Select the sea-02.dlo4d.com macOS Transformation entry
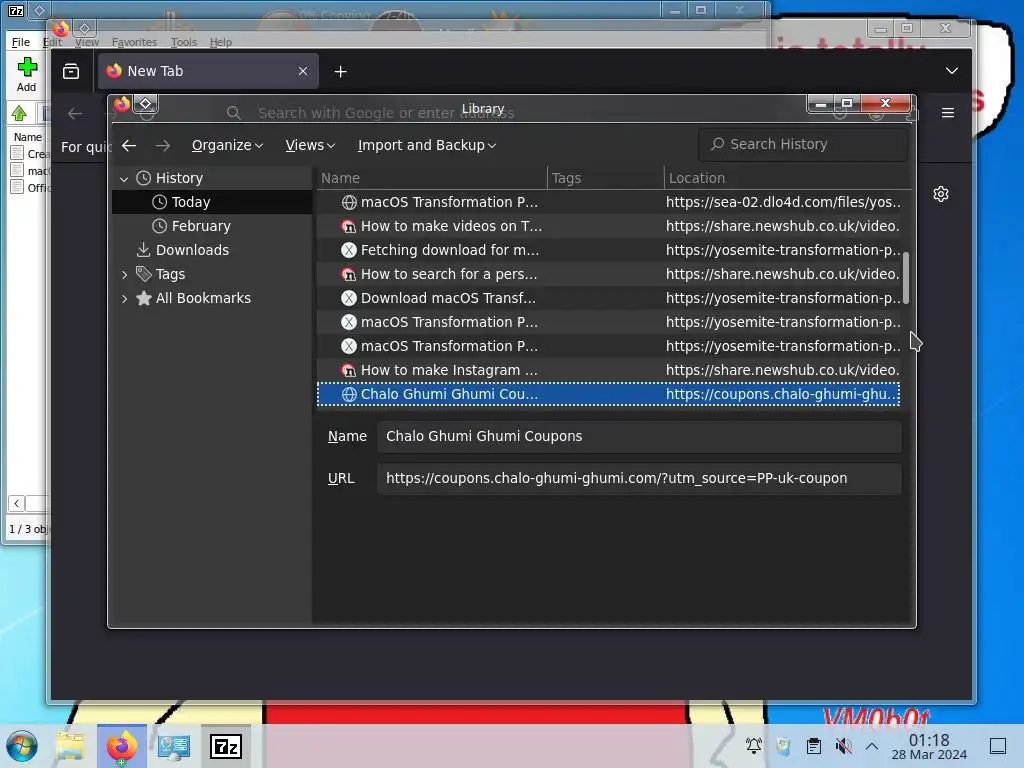 click(609, 202)
